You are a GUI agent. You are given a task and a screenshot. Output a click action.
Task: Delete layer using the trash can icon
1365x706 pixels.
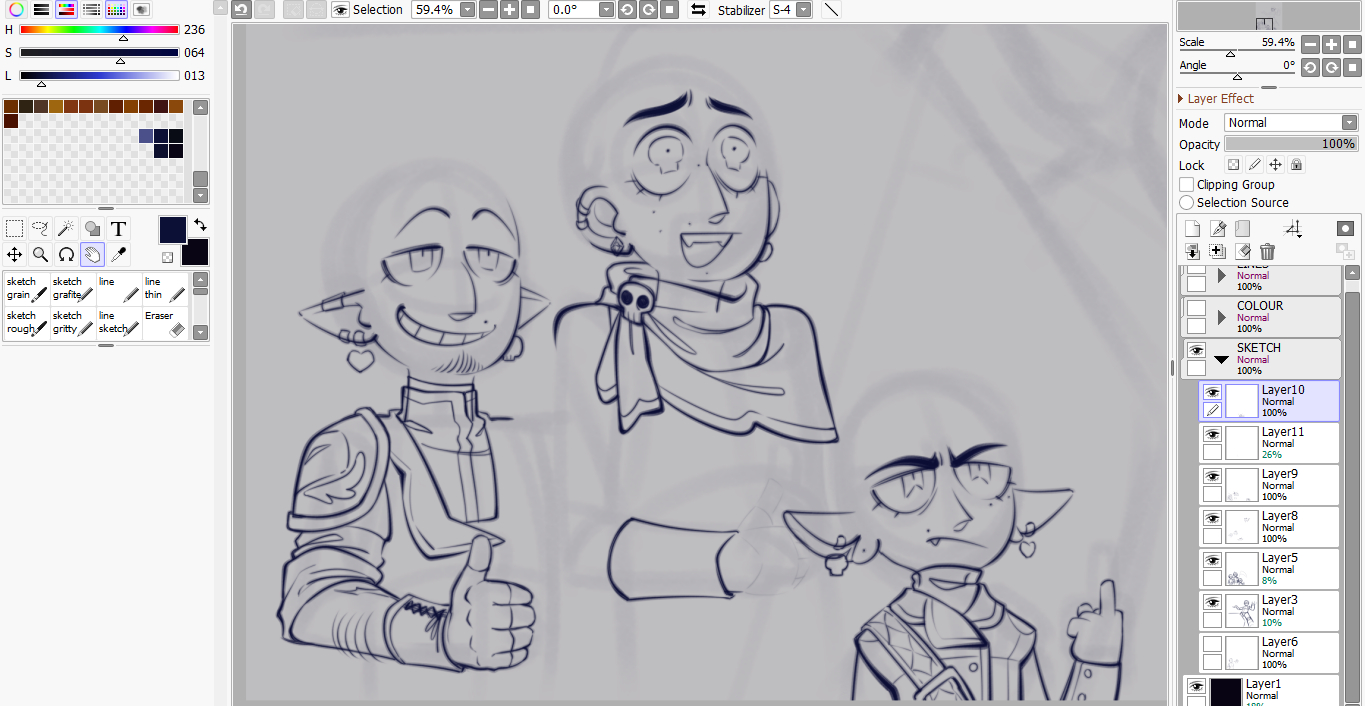(1267, 252)
